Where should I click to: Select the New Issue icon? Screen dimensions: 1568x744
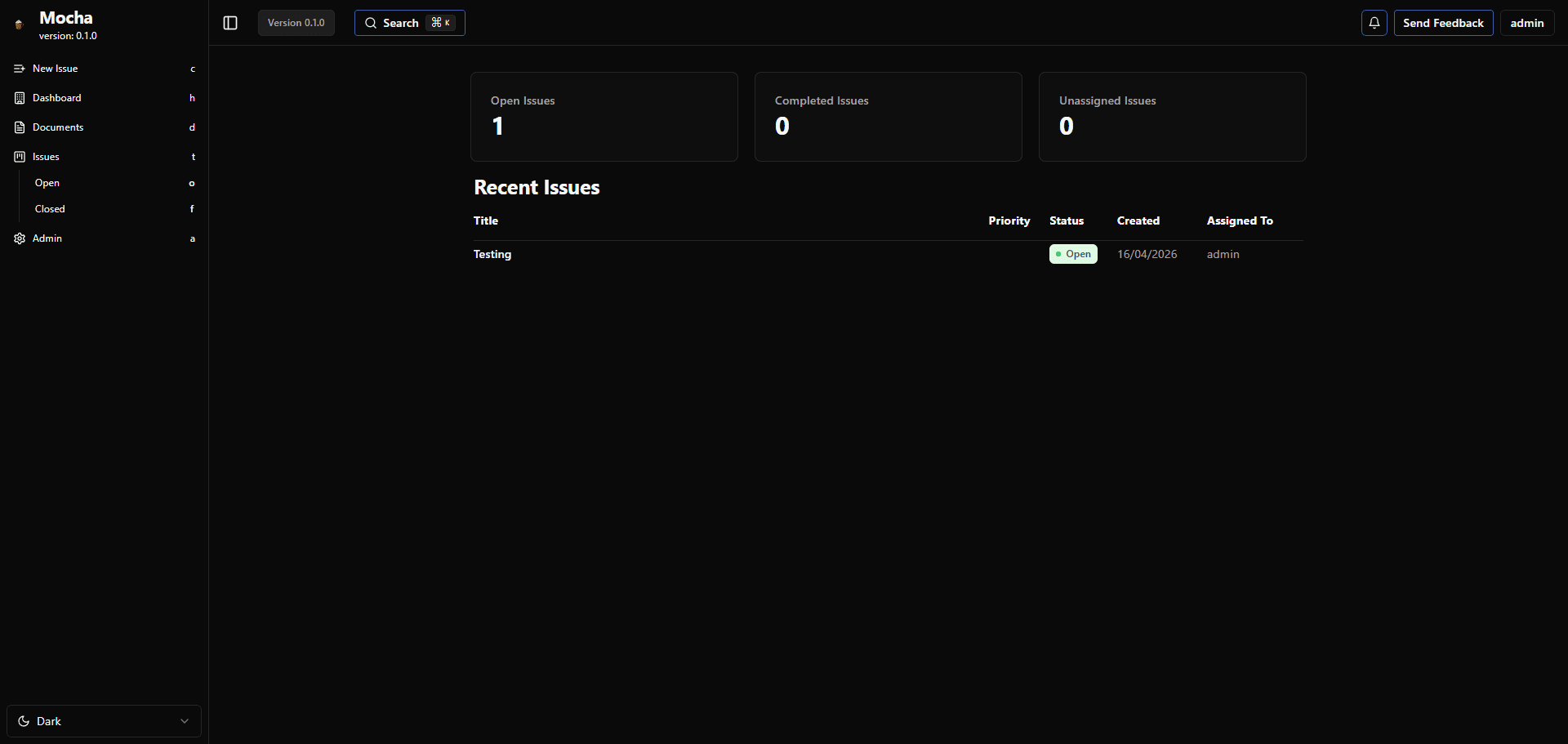[x=19, y=68]
